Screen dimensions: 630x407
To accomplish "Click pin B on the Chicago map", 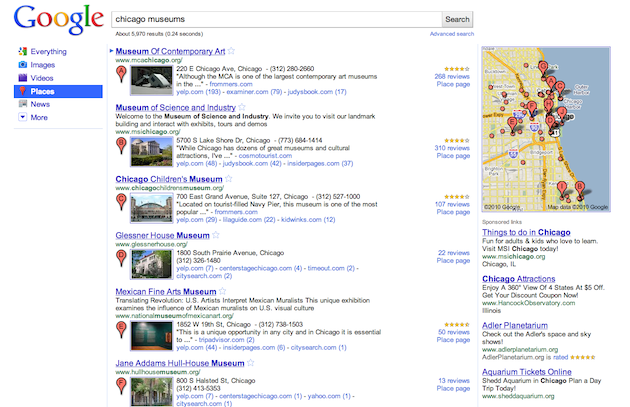I will 579,188.
